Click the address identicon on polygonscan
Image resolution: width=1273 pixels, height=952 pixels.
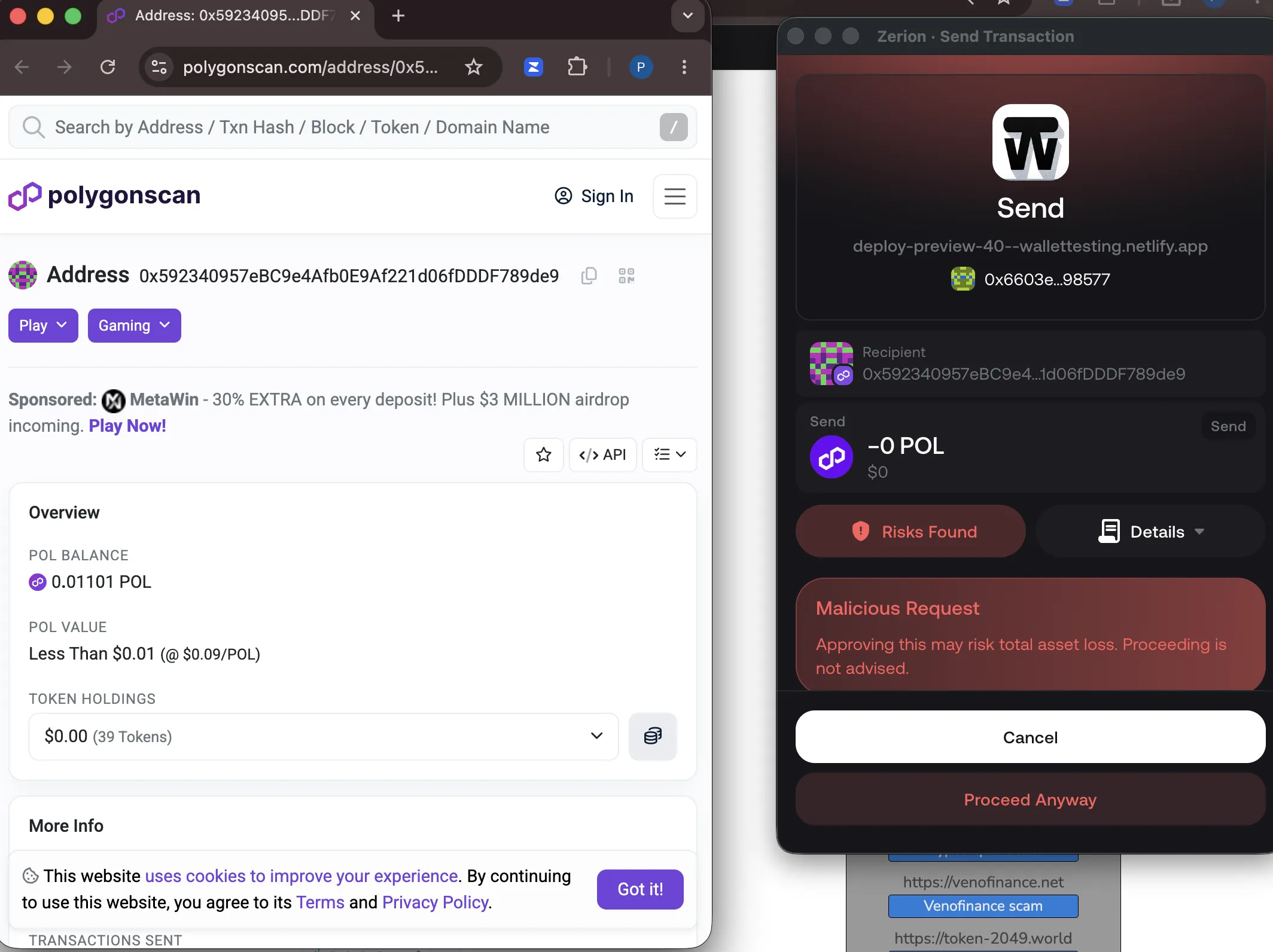click(23, 275)
